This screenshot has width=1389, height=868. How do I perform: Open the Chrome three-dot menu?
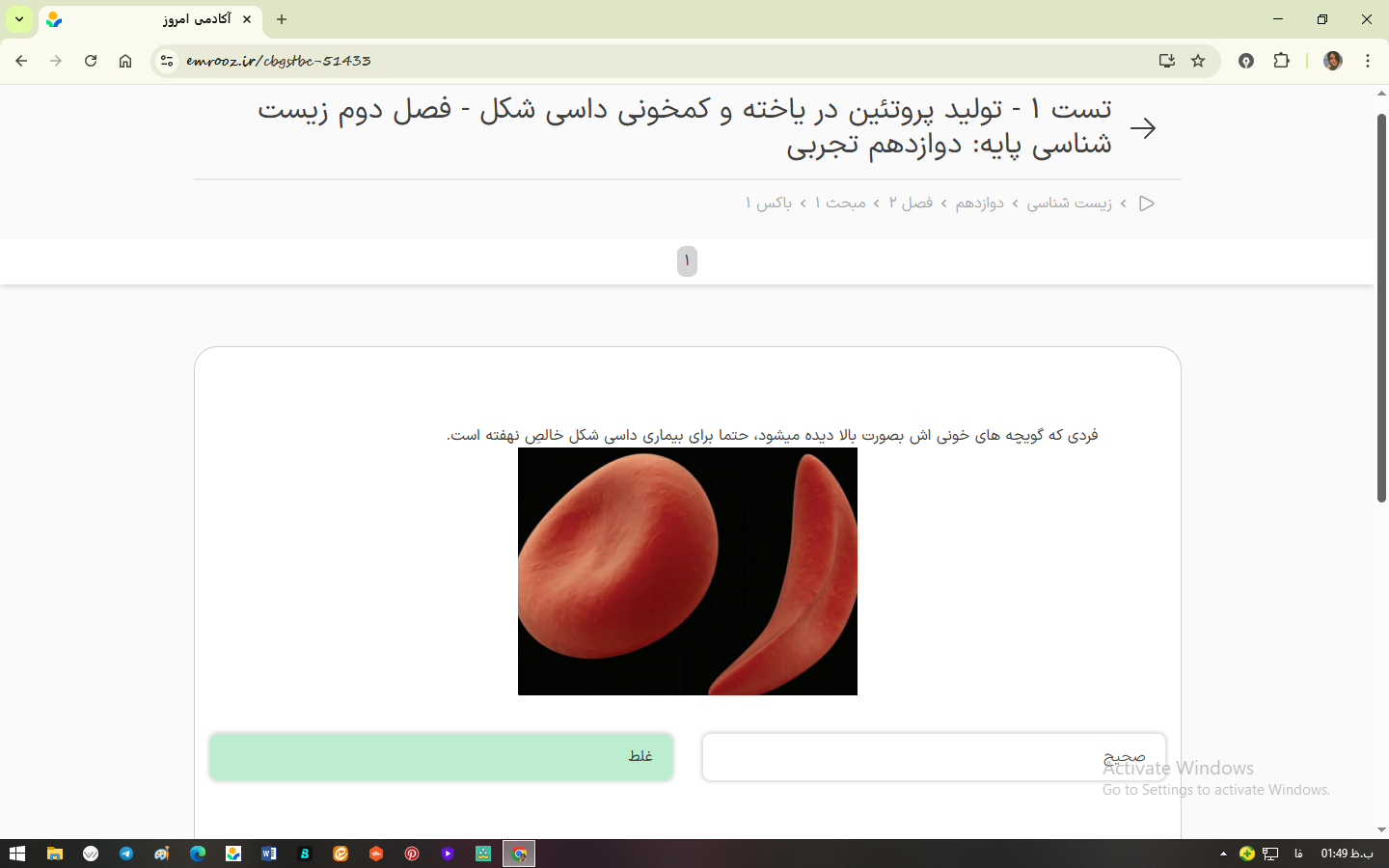1368,61
